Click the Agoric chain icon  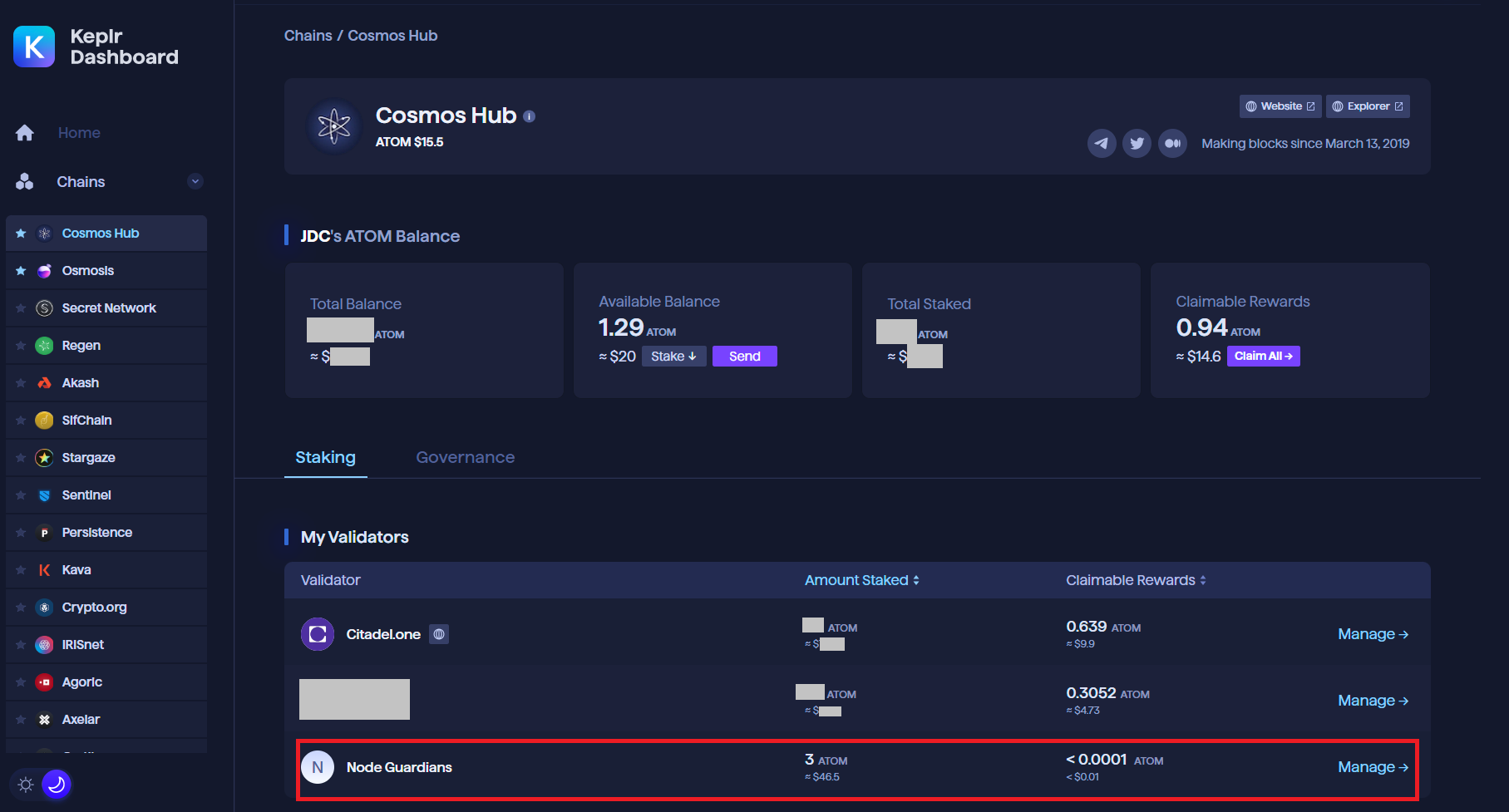tap(45, 682)
